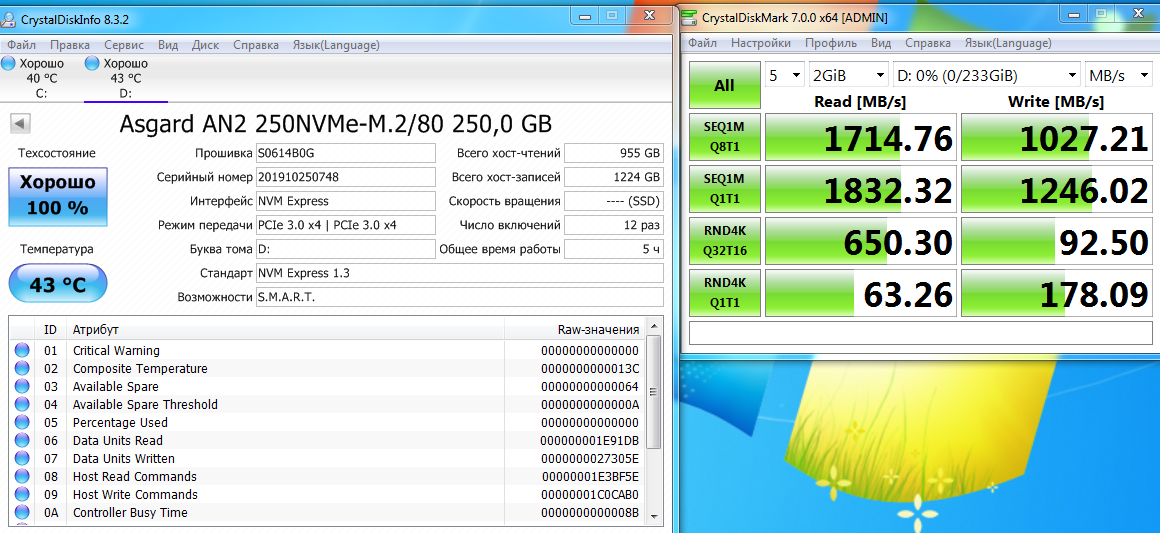The width and height of the screenshot is (1160, 533).
Task: Click transfer mode field PCIe 3.0 x4
Action: click(345, 224)
